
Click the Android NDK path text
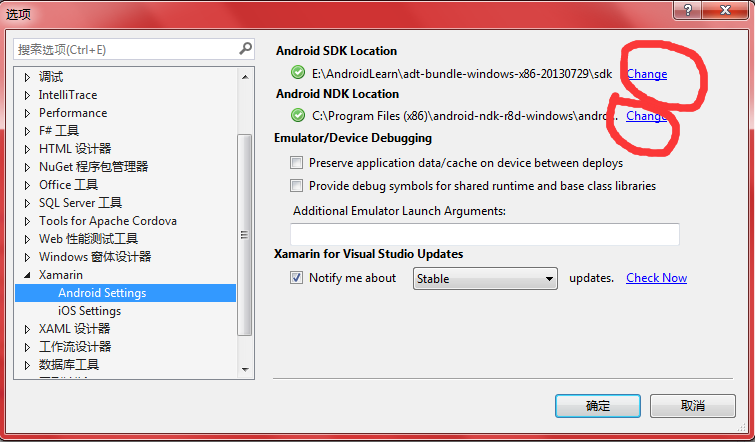[465, 116]
